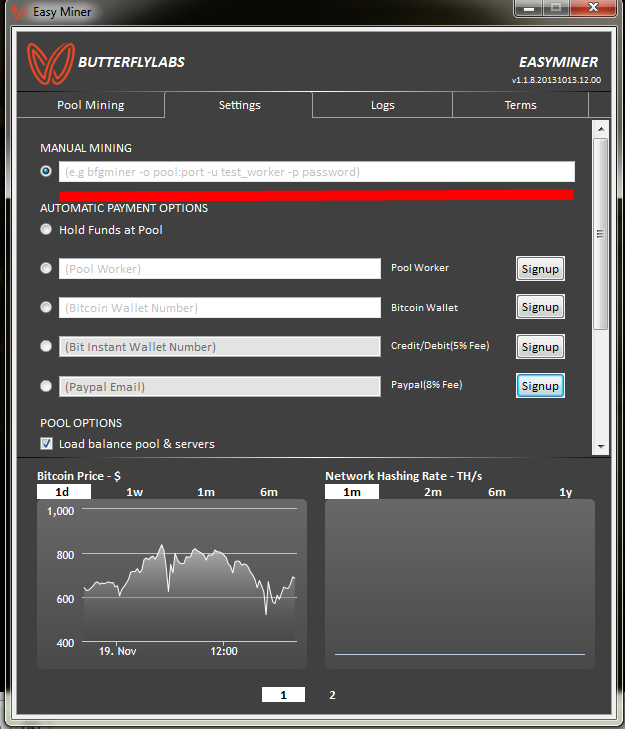
Task: Go to chart page 1
Action: point(283,695)
